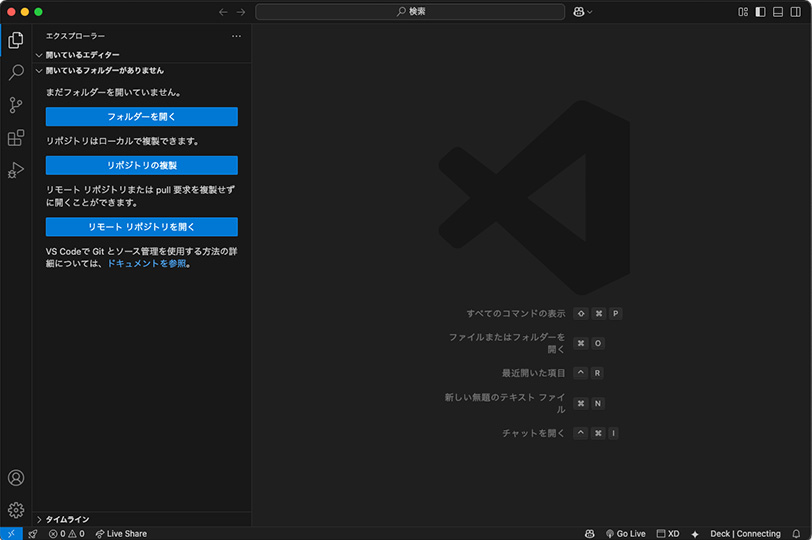Click the リポジトリの複製 button
812x540 pixels.
(x=141, y=165)
